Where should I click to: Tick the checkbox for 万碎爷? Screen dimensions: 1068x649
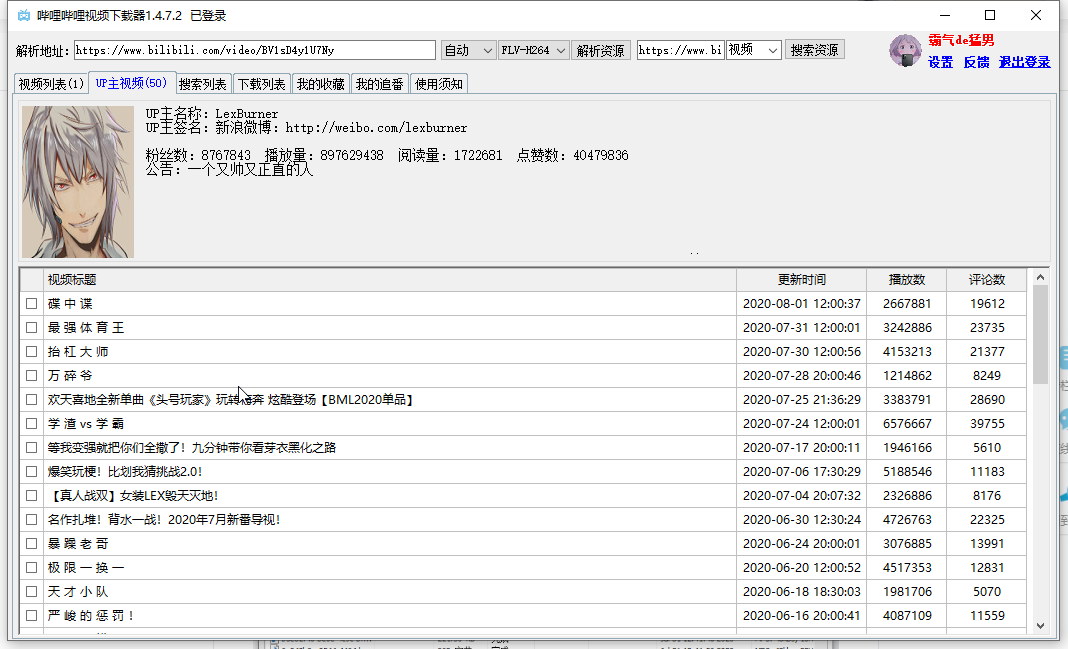31,375
